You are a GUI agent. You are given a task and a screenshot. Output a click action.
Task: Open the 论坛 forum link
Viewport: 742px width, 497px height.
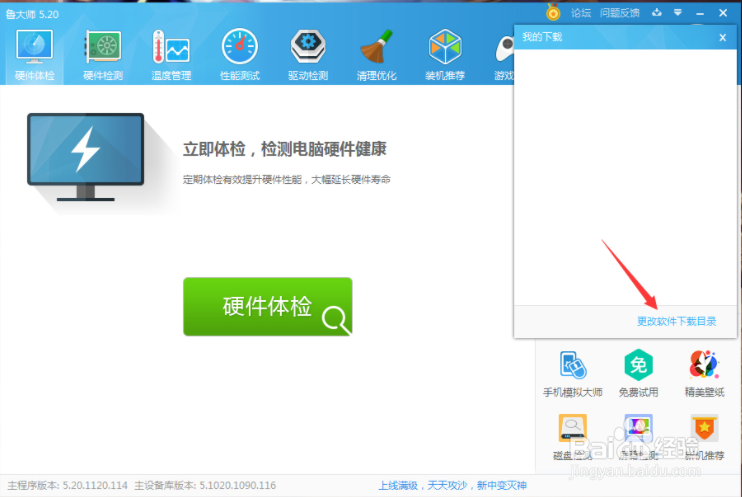[x=581, y=13]
